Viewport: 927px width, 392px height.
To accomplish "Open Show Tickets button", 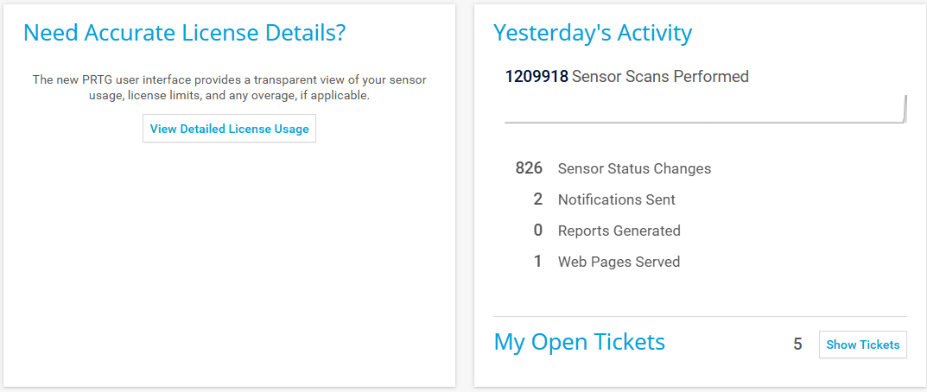I will (863, 345).
